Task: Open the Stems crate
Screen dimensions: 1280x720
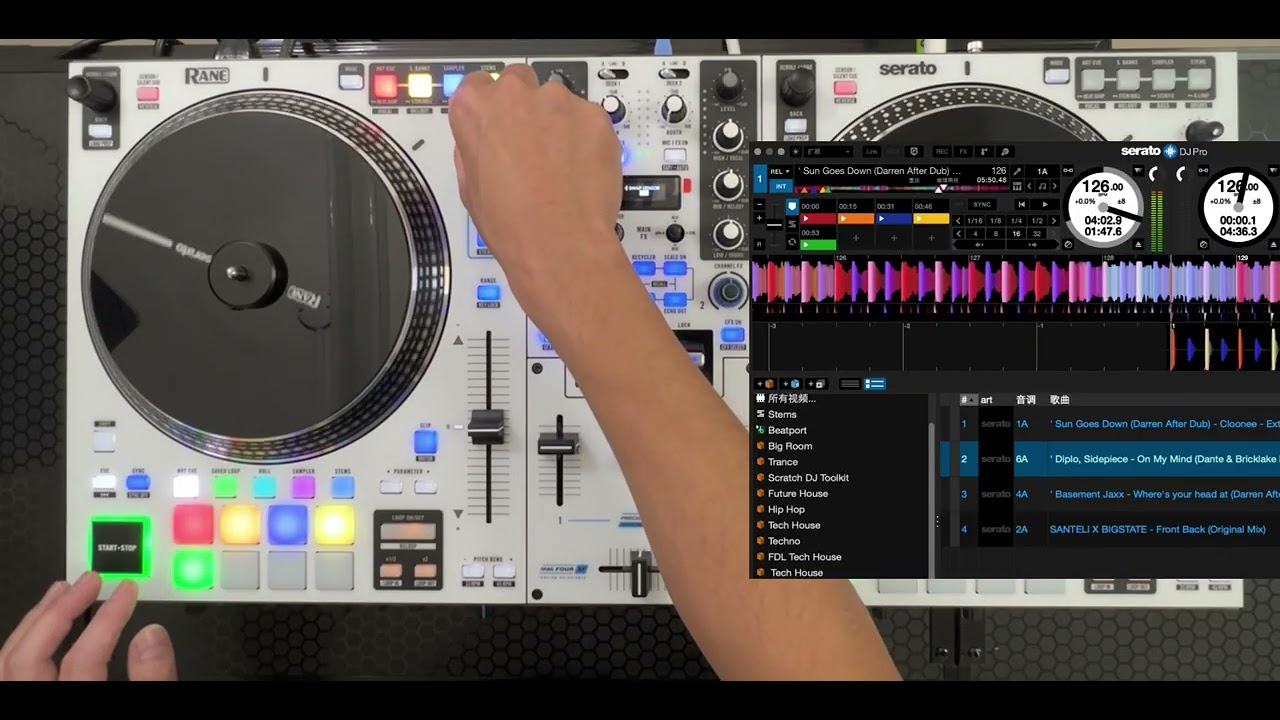Action: coord(782,414)
